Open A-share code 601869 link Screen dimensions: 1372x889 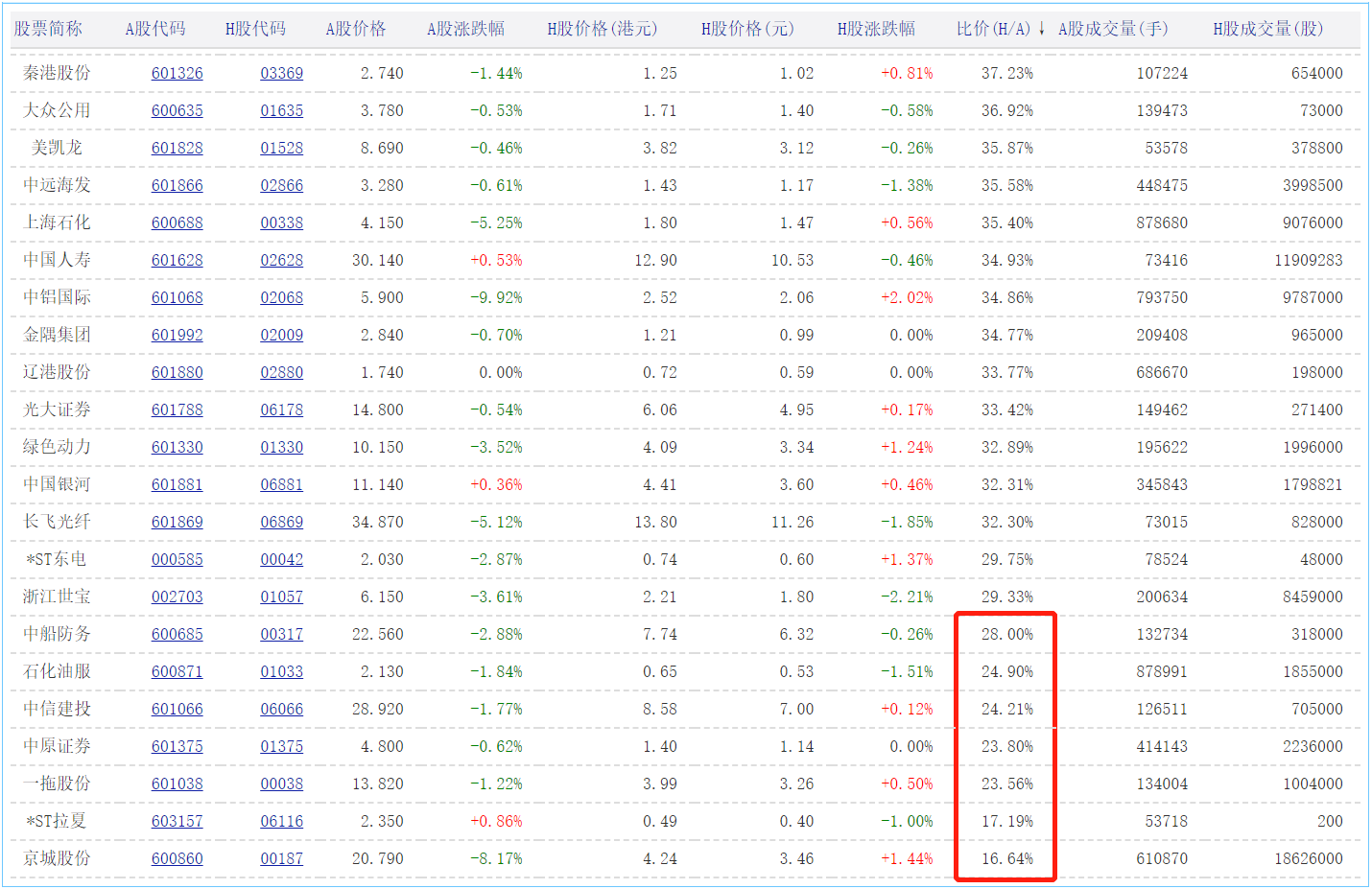(177, 522)
